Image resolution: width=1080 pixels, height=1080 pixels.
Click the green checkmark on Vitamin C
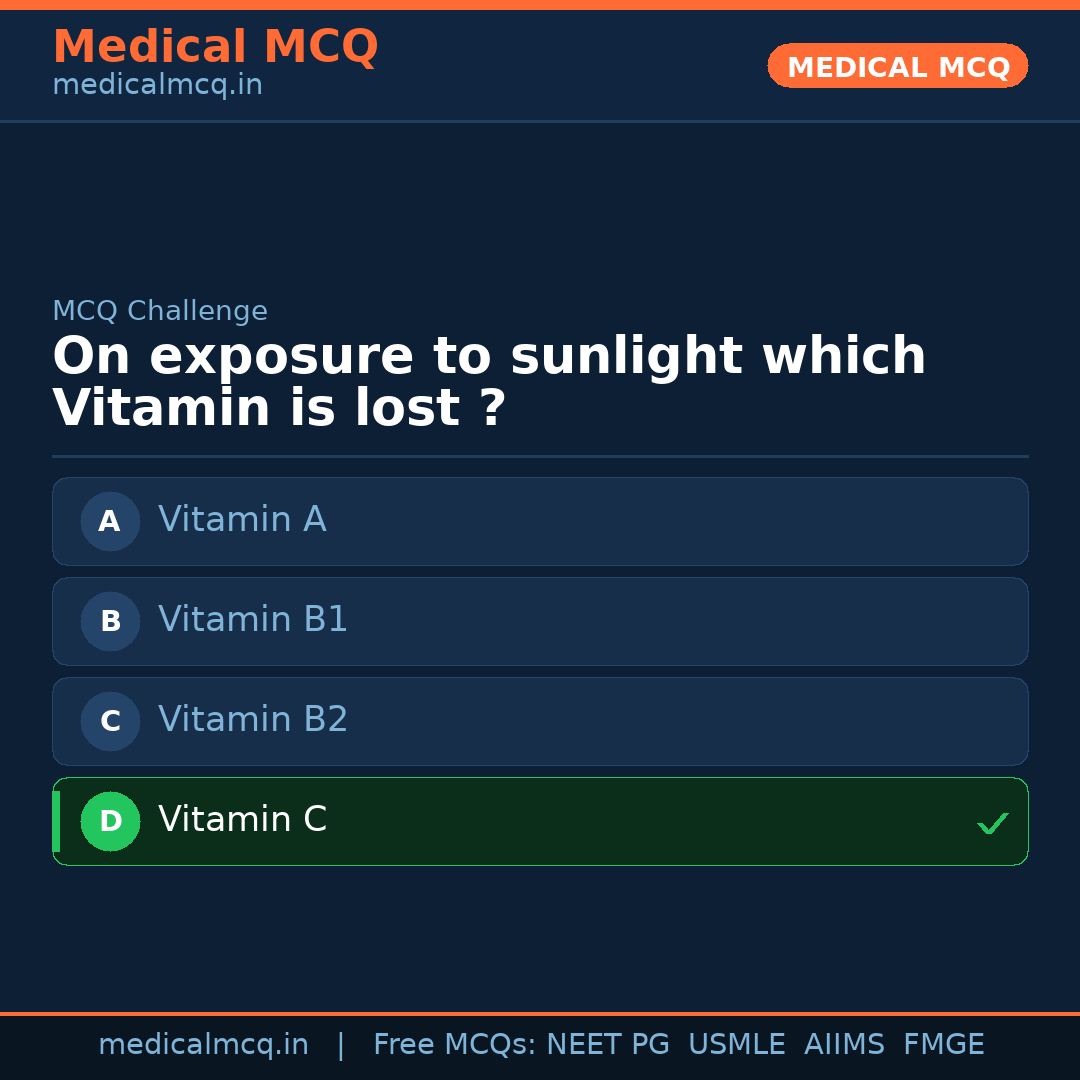(x=993, y=823)
